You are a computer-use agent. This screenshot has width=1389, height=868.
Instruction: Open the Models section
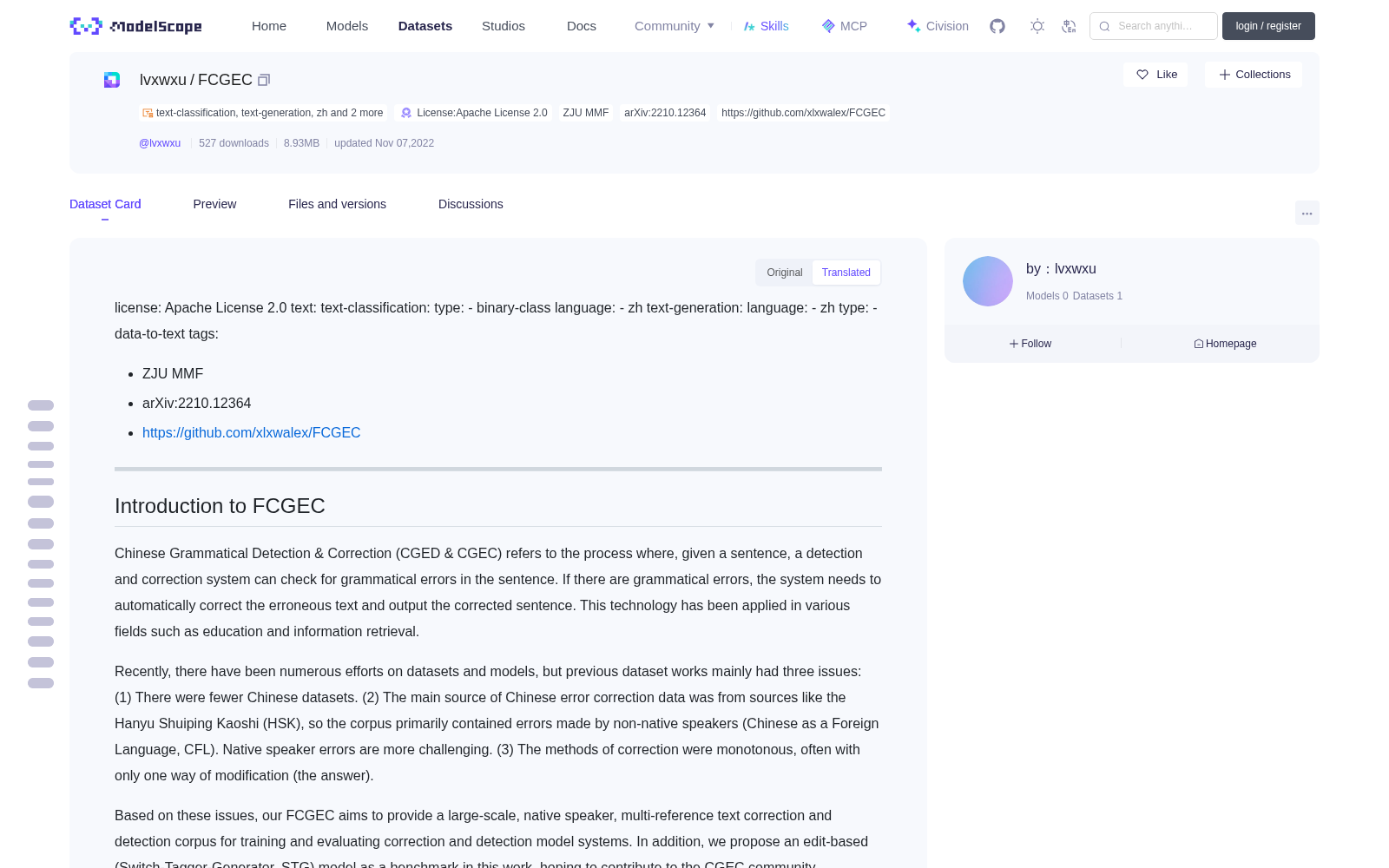click(347, 26)
